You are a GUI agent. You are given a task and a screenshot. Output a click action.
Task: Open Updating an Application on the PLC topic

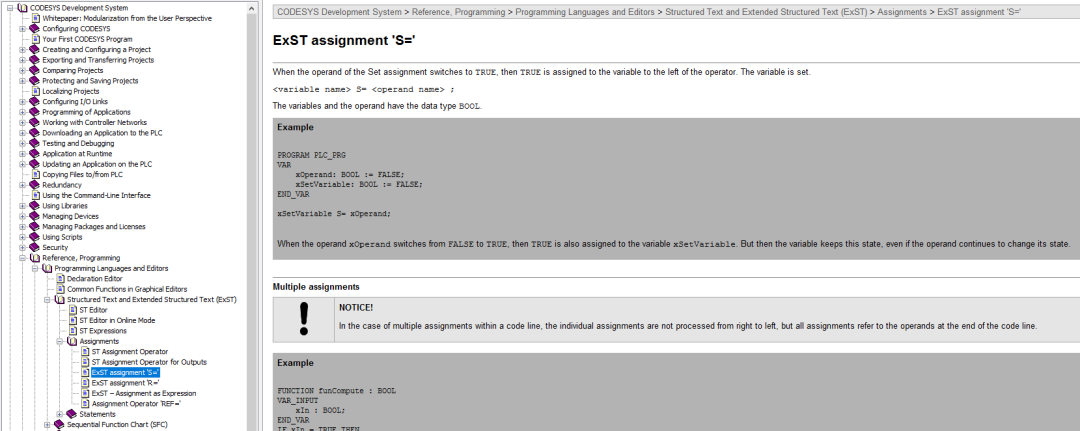click(x=97, y=164)
